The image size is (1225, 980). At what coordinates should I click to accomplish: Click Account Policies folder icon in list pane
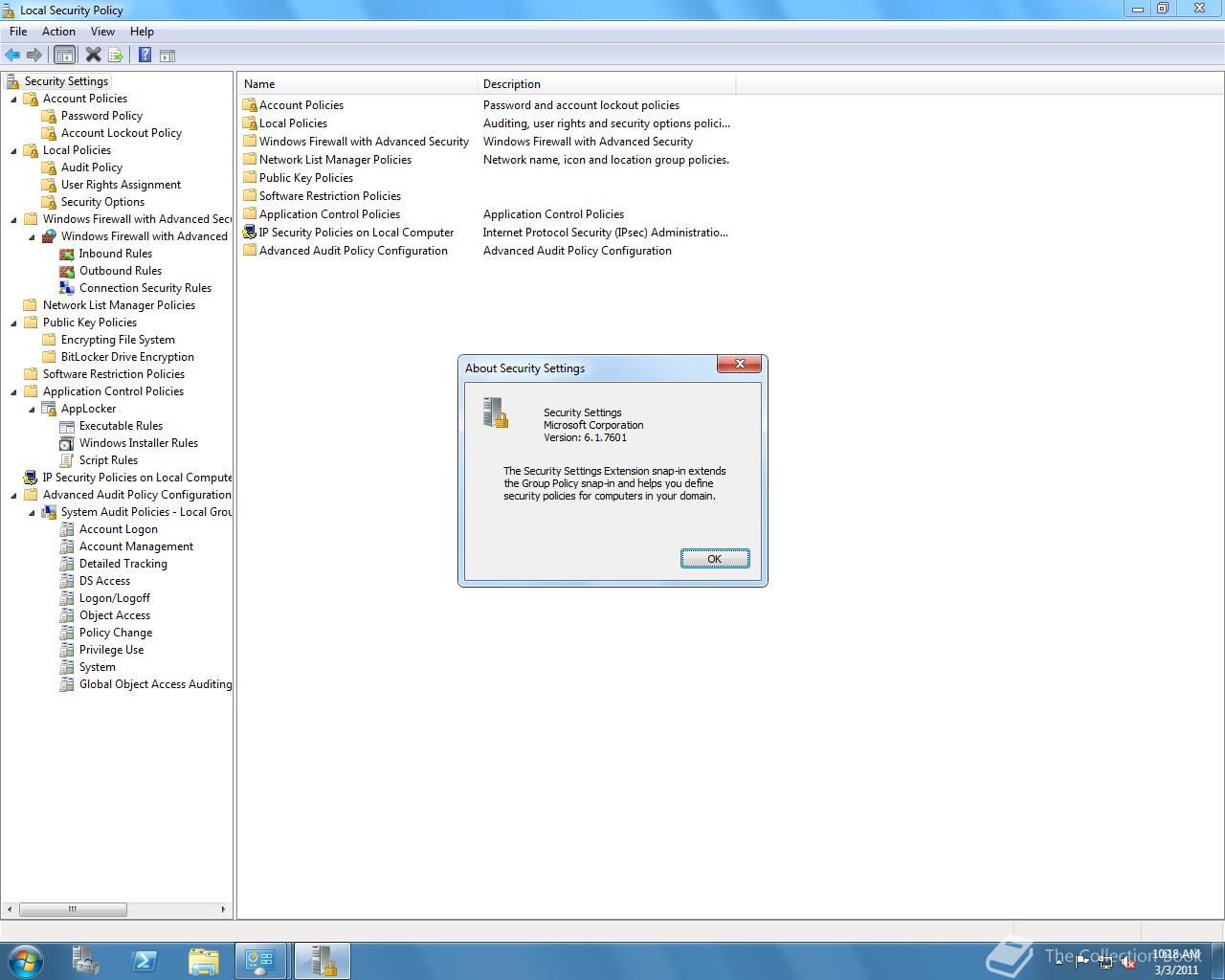click(250, 105)
